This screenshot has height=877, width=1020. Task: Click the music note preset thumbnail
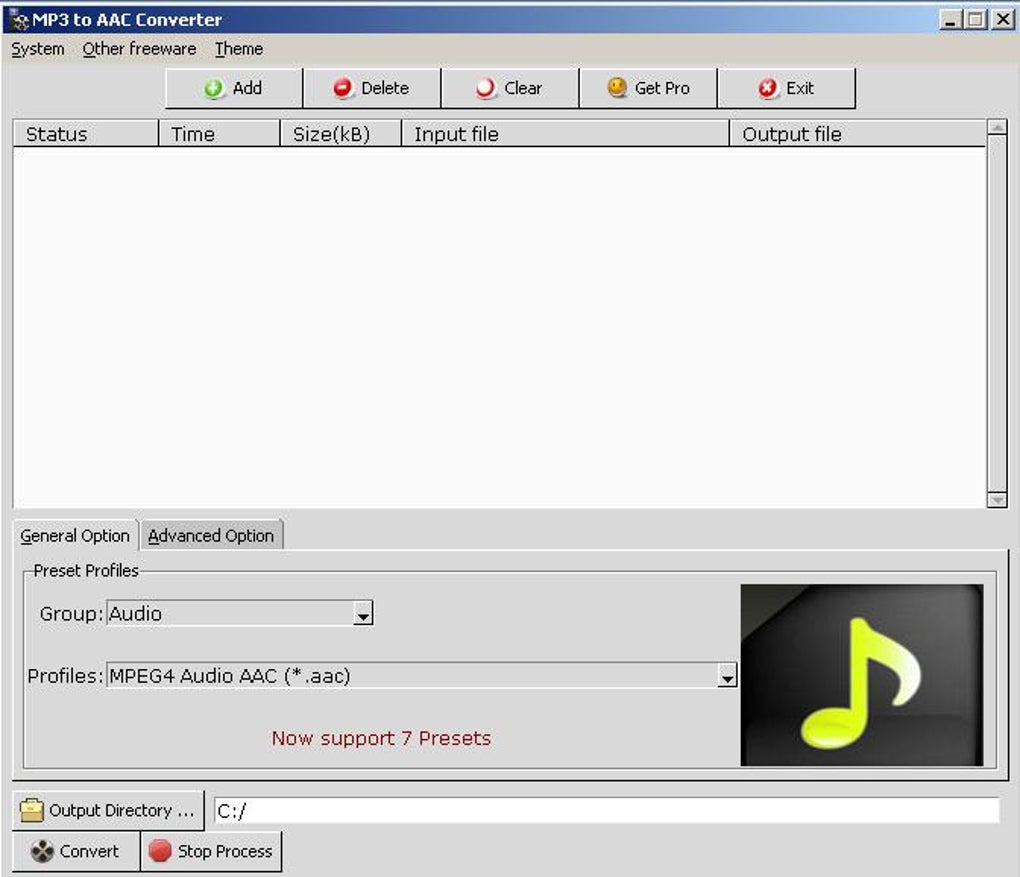click(x=862, y=675)
